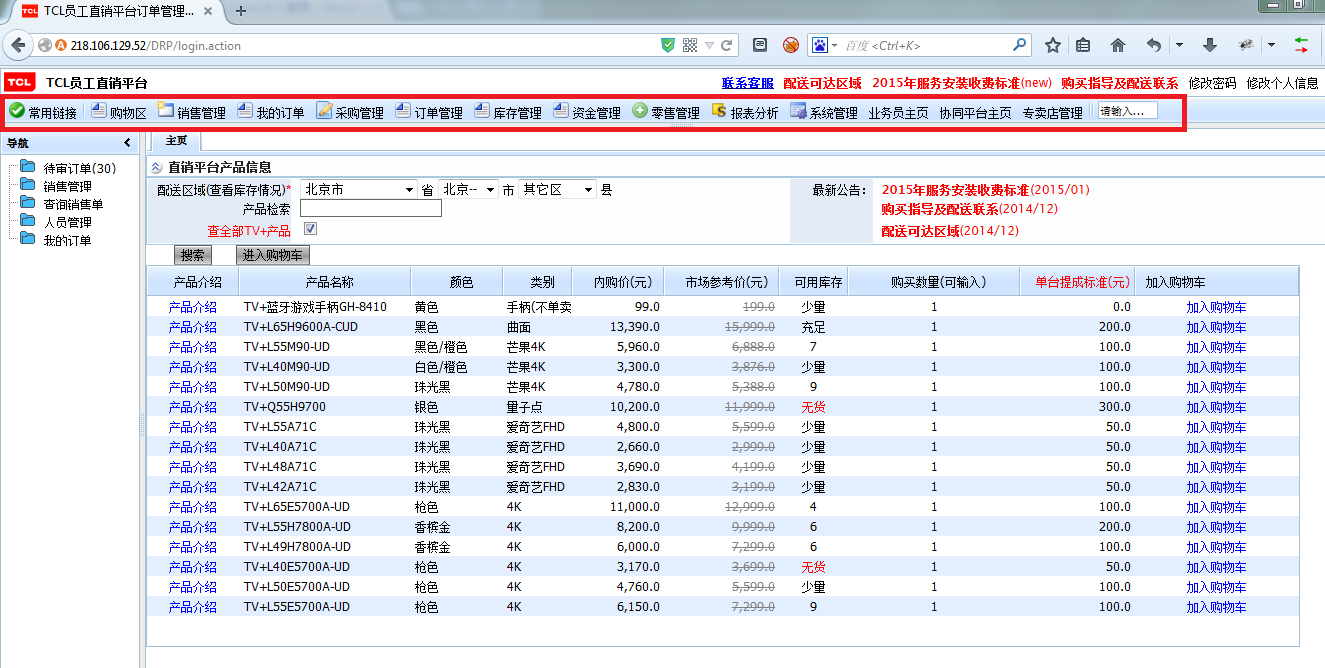Collapse the 直销平台产品信息 panel
Screen dimensions: 1325x668
click(156, 168)
